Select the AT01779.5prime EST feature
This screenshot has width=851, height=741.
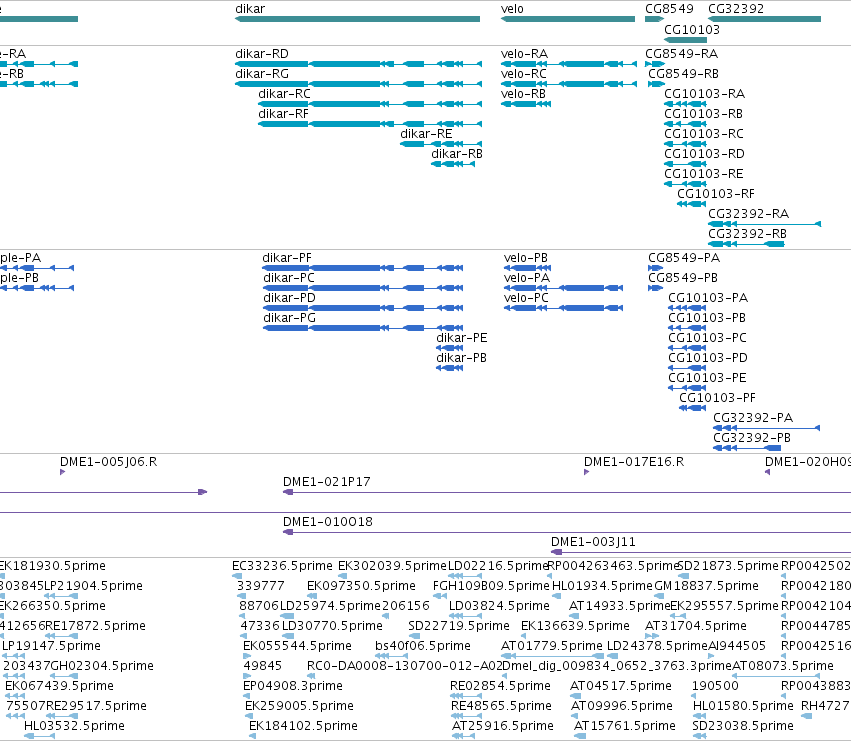[x=552, y=656]
